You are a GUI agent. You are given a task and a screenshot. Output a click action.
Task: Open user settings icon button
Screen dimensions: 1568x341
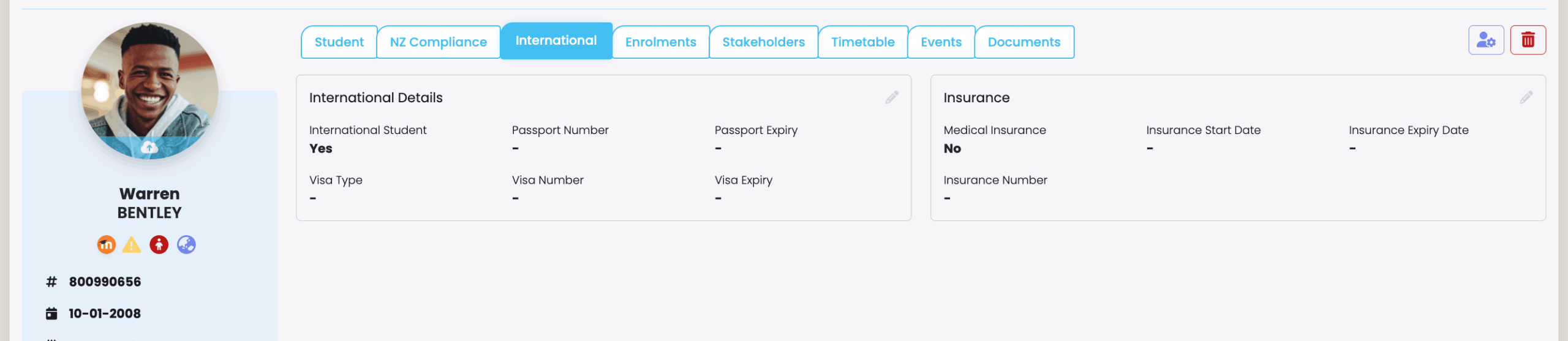(1486, 40)
